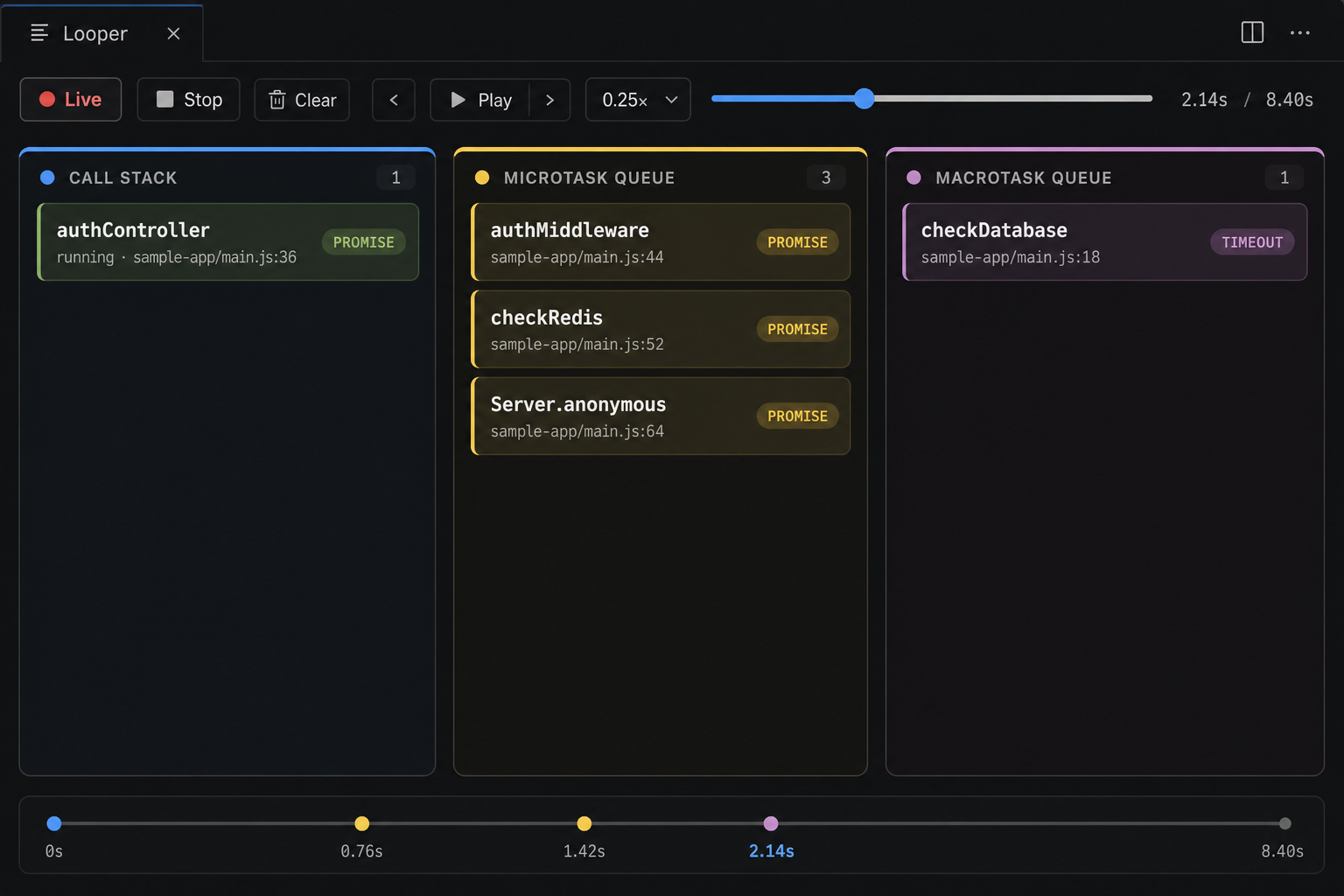This screenshot has height=896, width=1344.
Task: Select the checkRedis microtask card
Action: [661, 329]
